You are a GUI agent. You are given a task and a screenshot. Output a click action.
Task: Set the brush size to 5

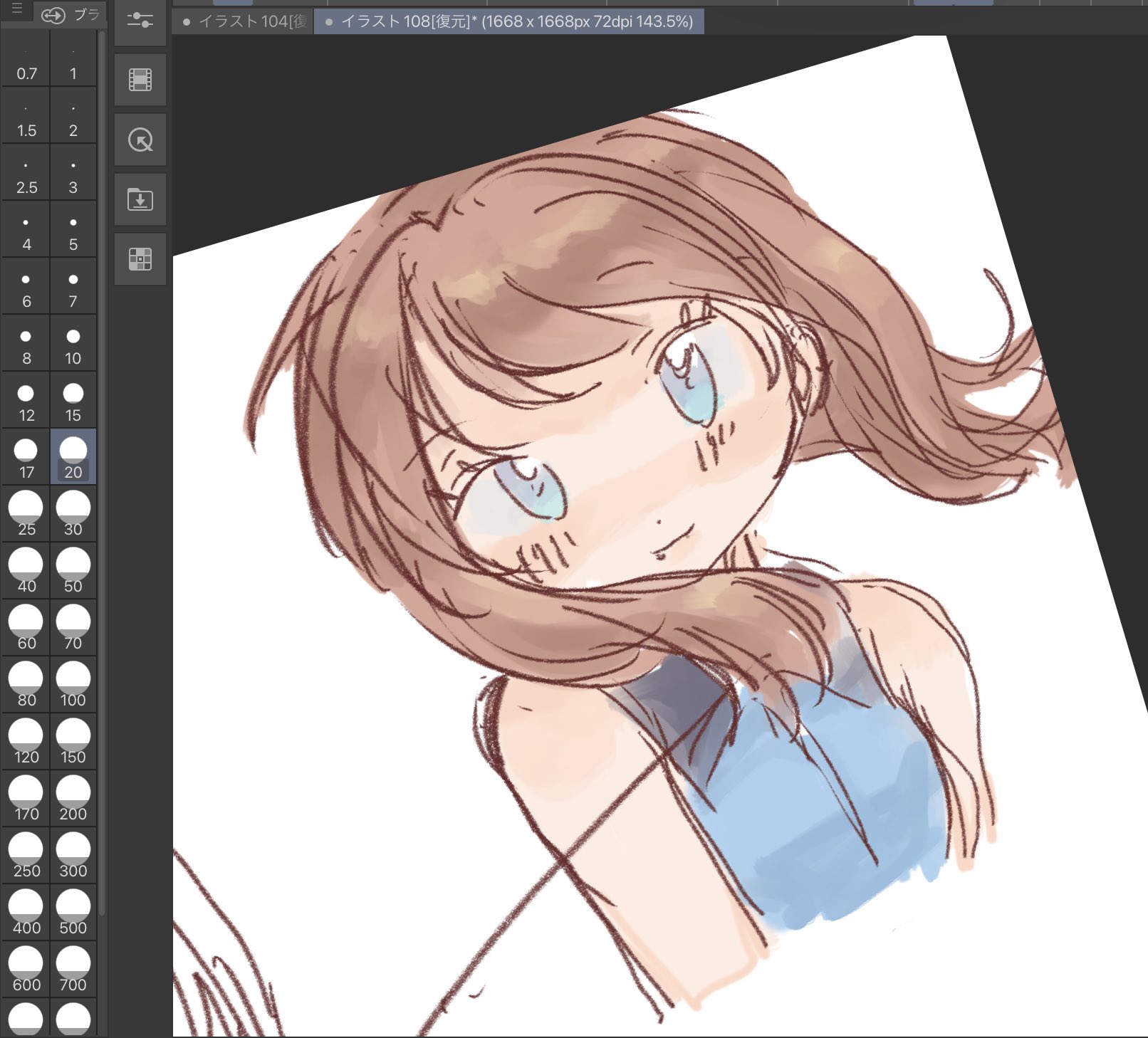click(73, 229)
